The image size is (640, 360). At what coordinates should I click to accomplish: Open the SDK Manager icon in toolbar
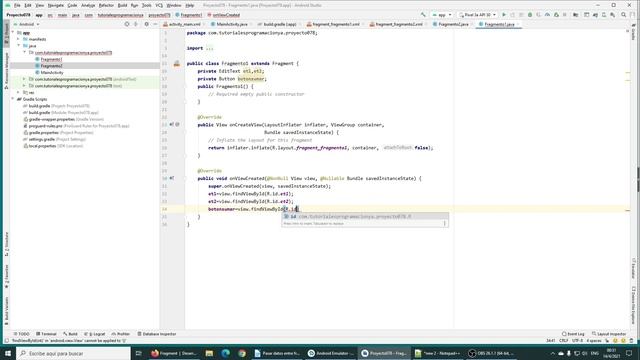pyautogui.click(x=613, y=15)
